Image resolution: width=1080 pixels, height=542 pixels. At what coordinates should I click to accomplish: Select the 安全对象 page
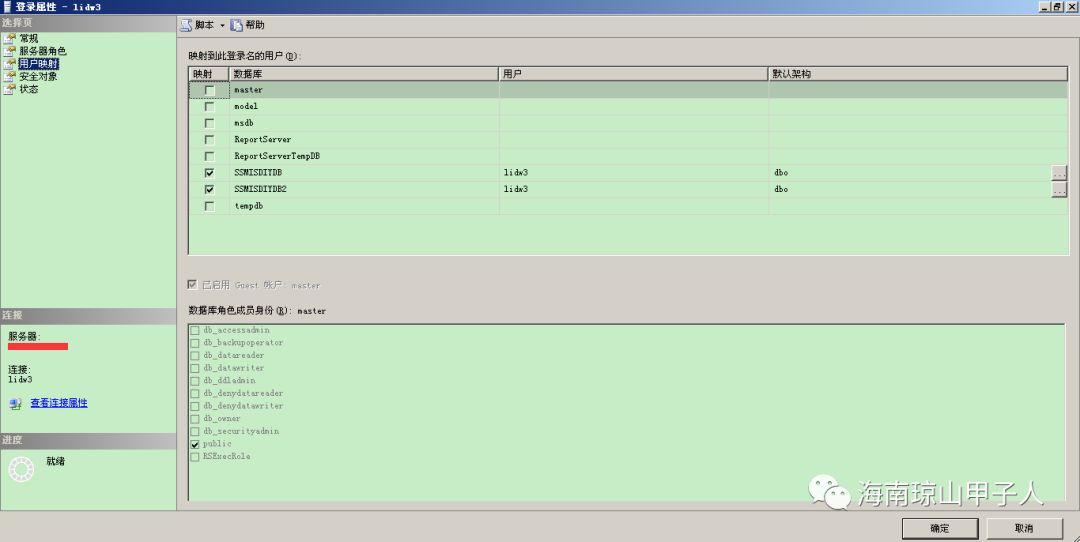click(38, 76)
